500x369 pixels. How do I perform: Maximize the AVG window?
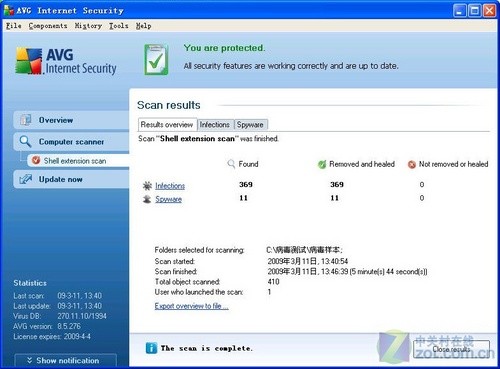[x=474, y=11]
